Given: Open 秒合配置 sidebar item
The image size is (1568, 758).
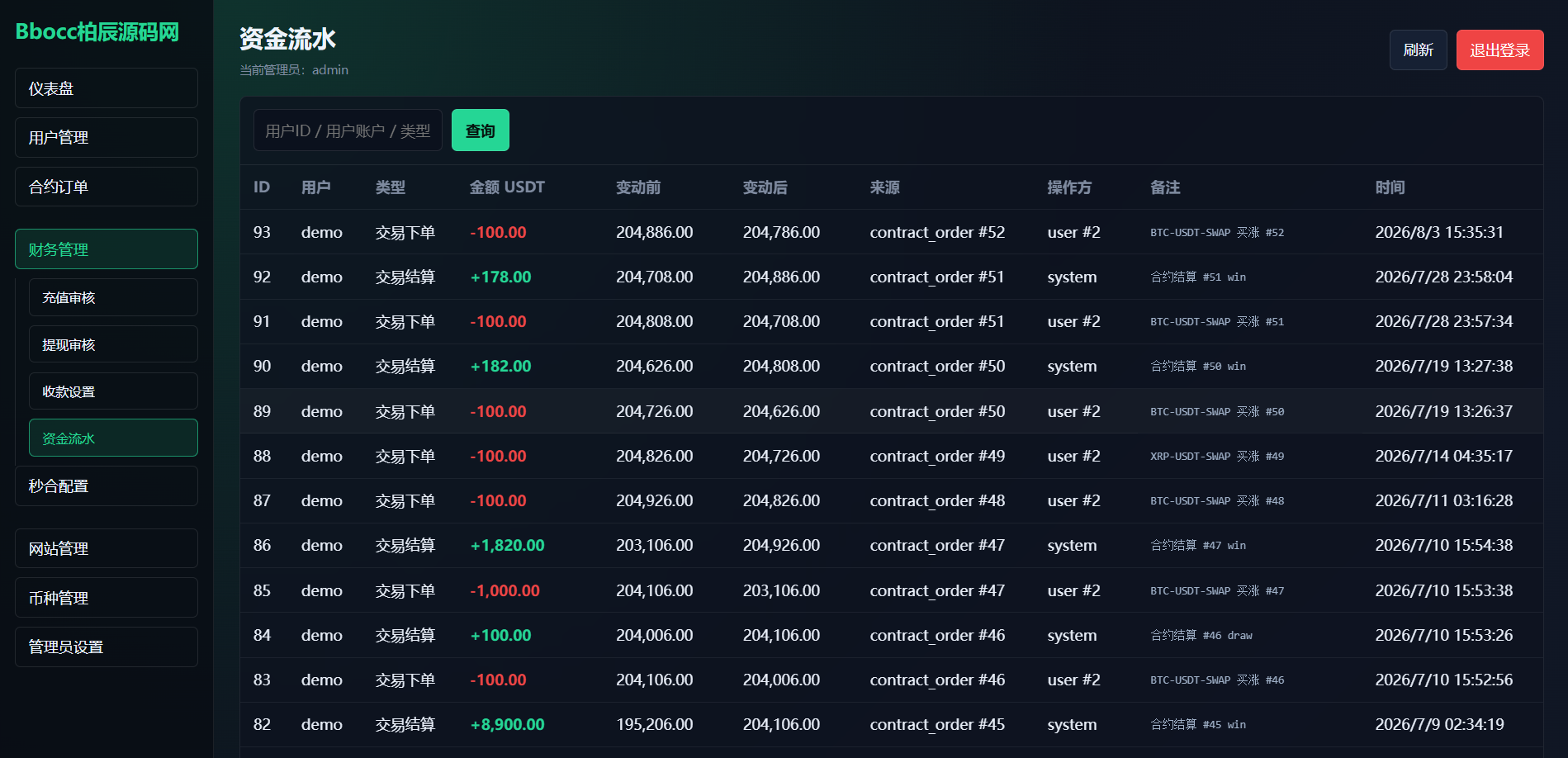Looking at the screenshot, I should (x=107, y=486).
